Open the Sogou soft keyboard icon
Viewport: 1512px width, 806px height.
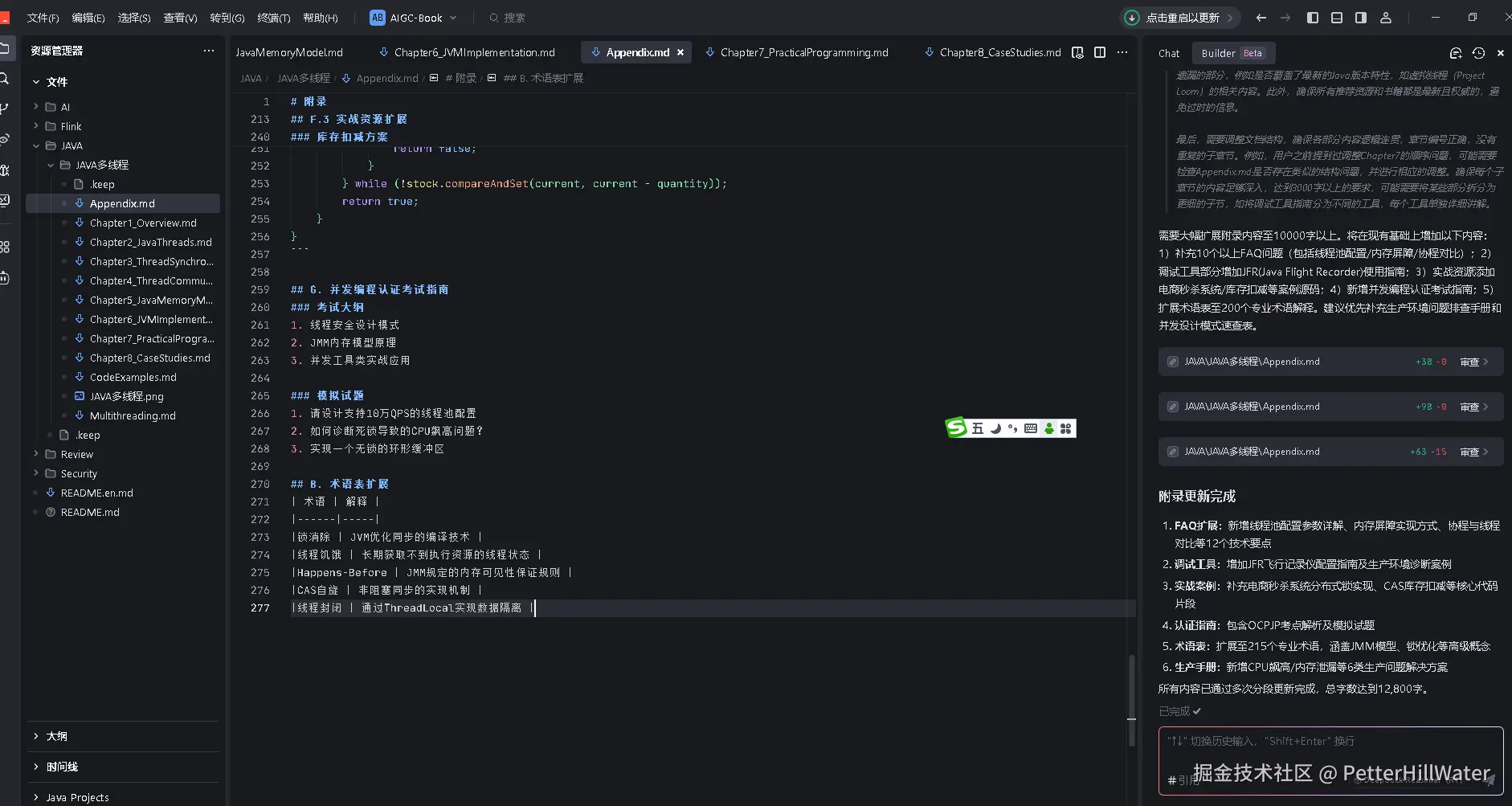coord(1031,428)
